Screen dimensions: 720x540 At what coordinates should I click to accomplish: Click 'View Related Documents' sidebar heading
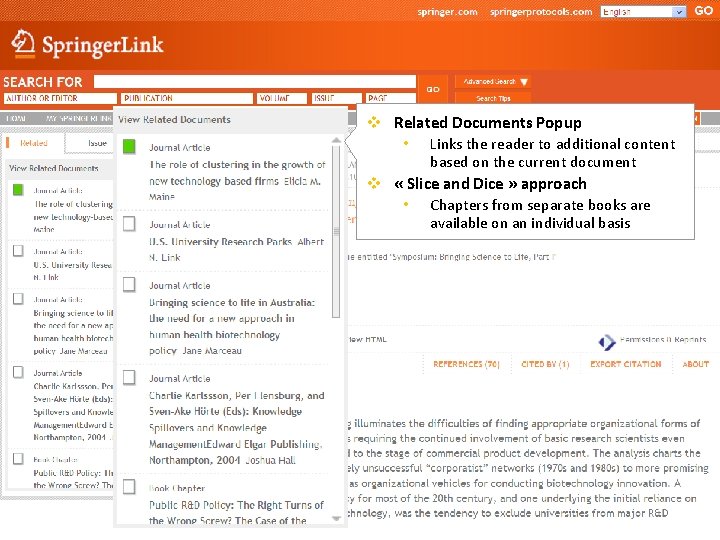(x=54, y=168)
